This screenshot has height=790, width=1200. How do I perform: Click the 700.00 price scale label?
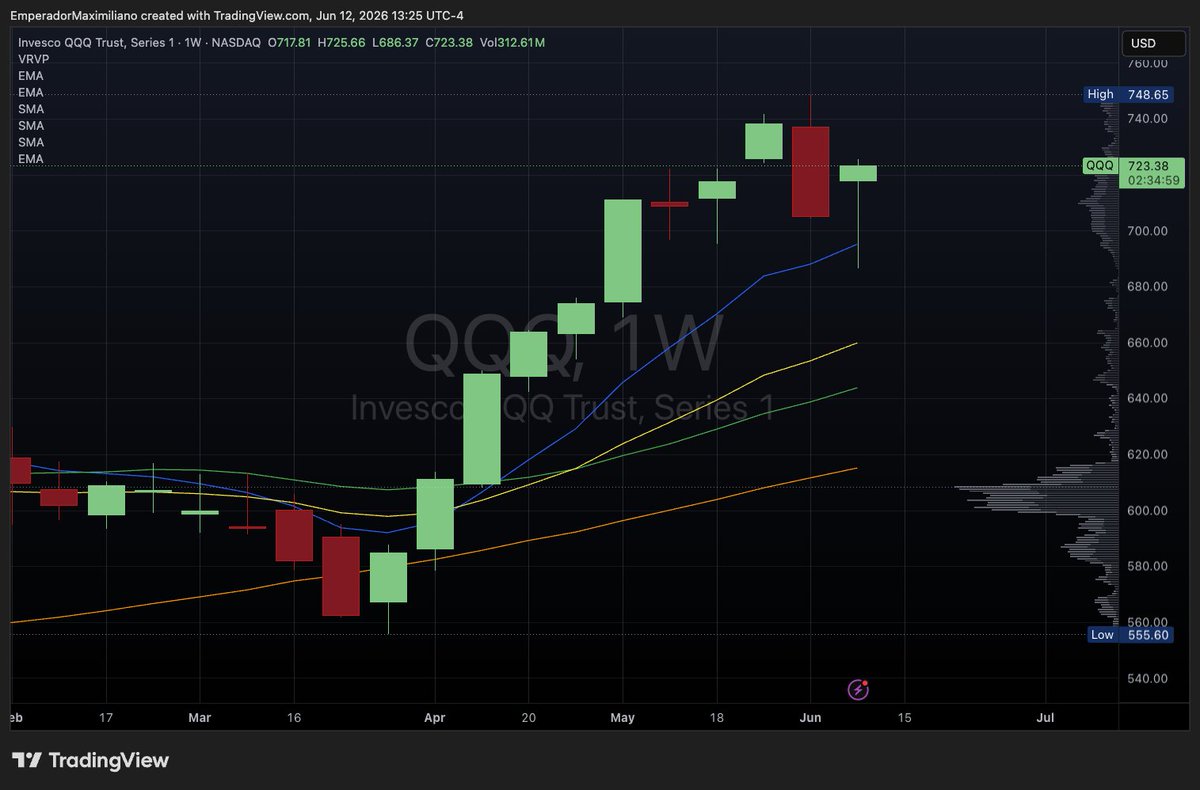point(1147,230)
